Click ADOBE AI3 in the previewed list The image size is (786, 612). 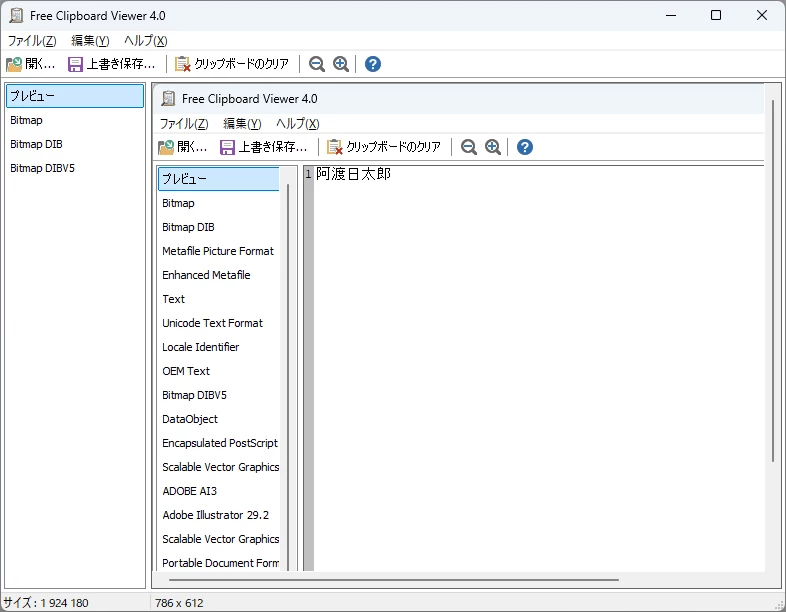point(189,491)
